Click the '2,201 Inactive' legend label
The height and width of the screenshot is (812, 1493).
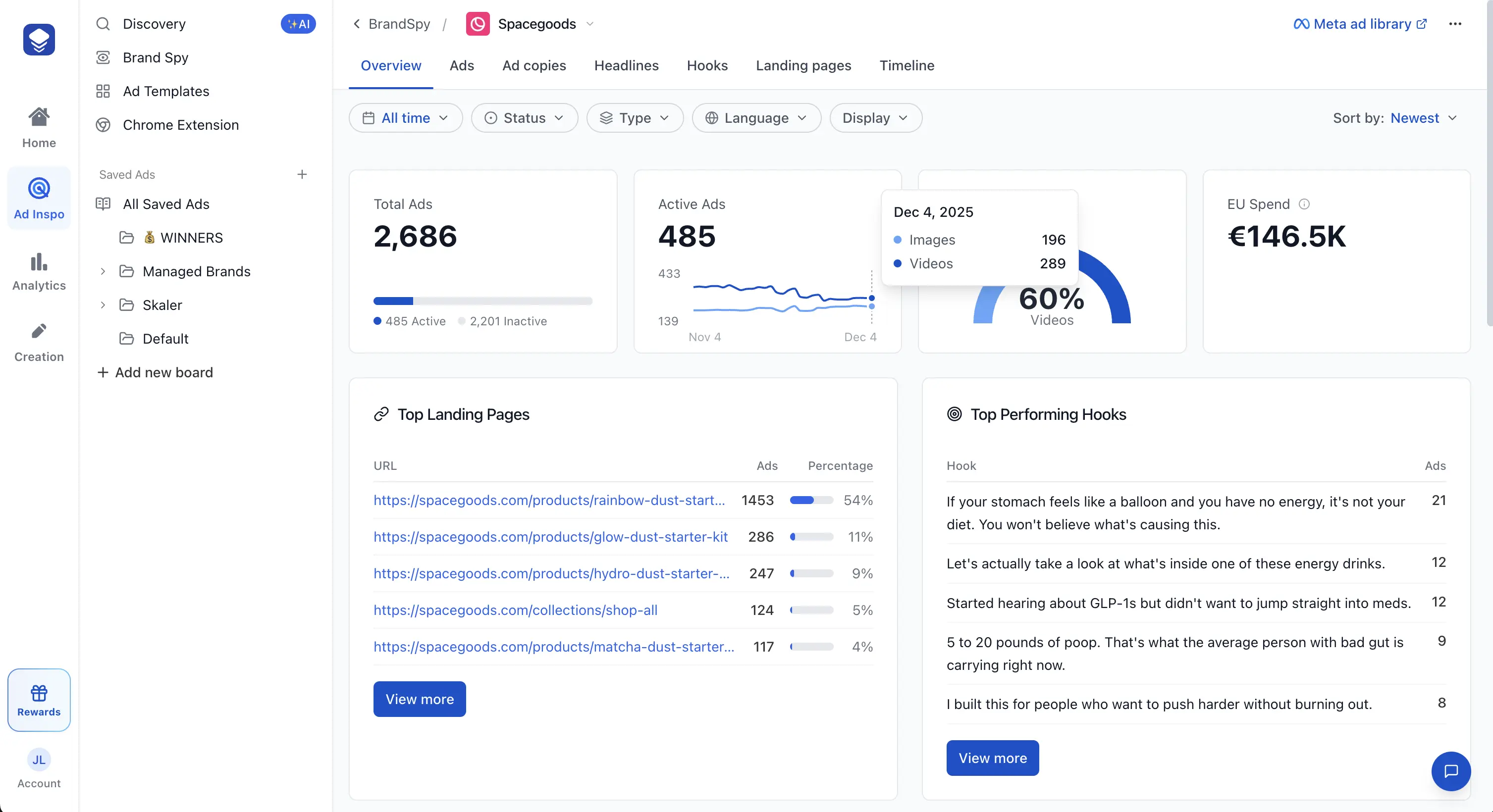[x=508, y=321]
